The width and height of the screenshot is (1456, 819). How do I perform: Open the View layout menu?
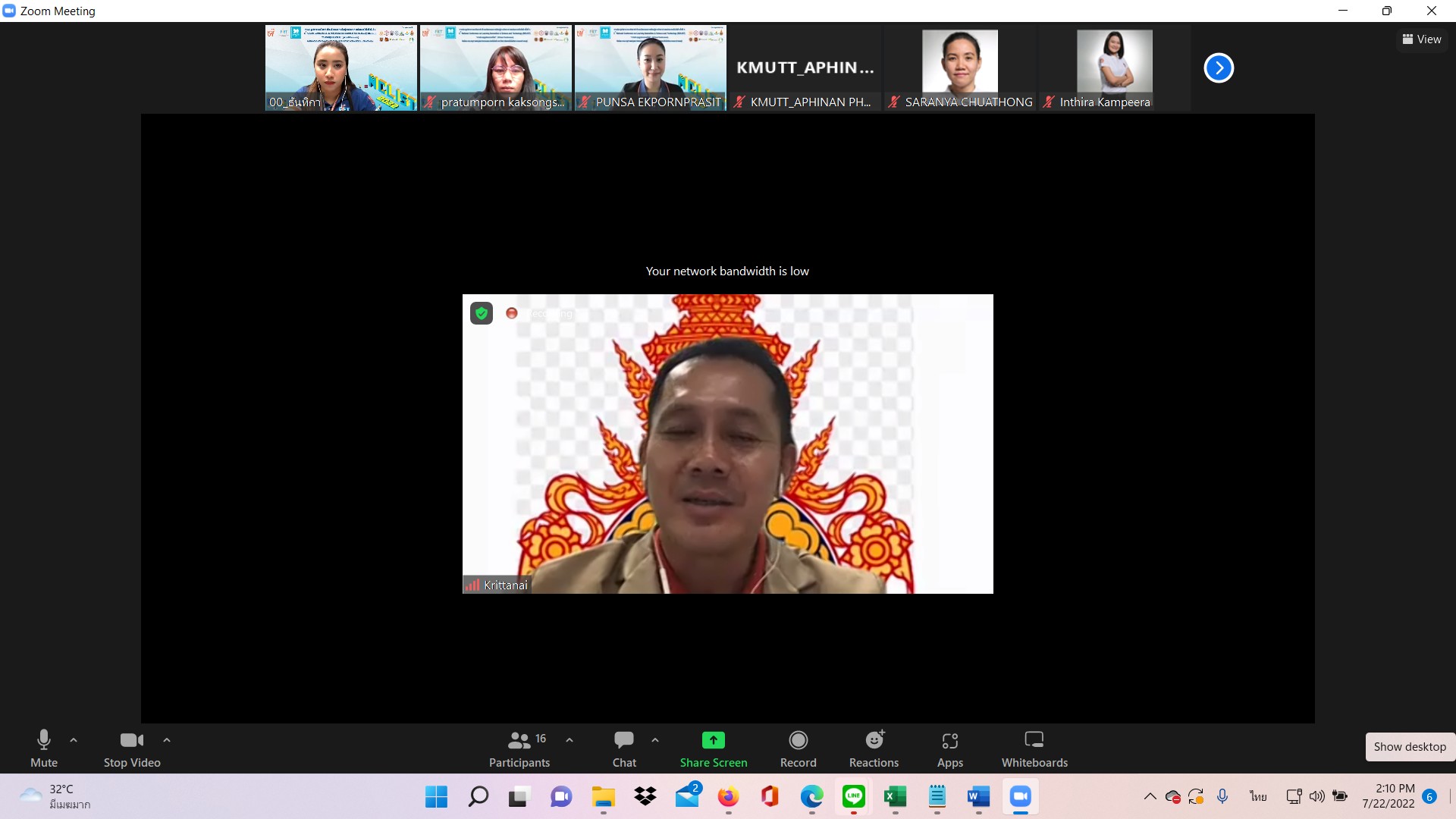point(1422,39)
